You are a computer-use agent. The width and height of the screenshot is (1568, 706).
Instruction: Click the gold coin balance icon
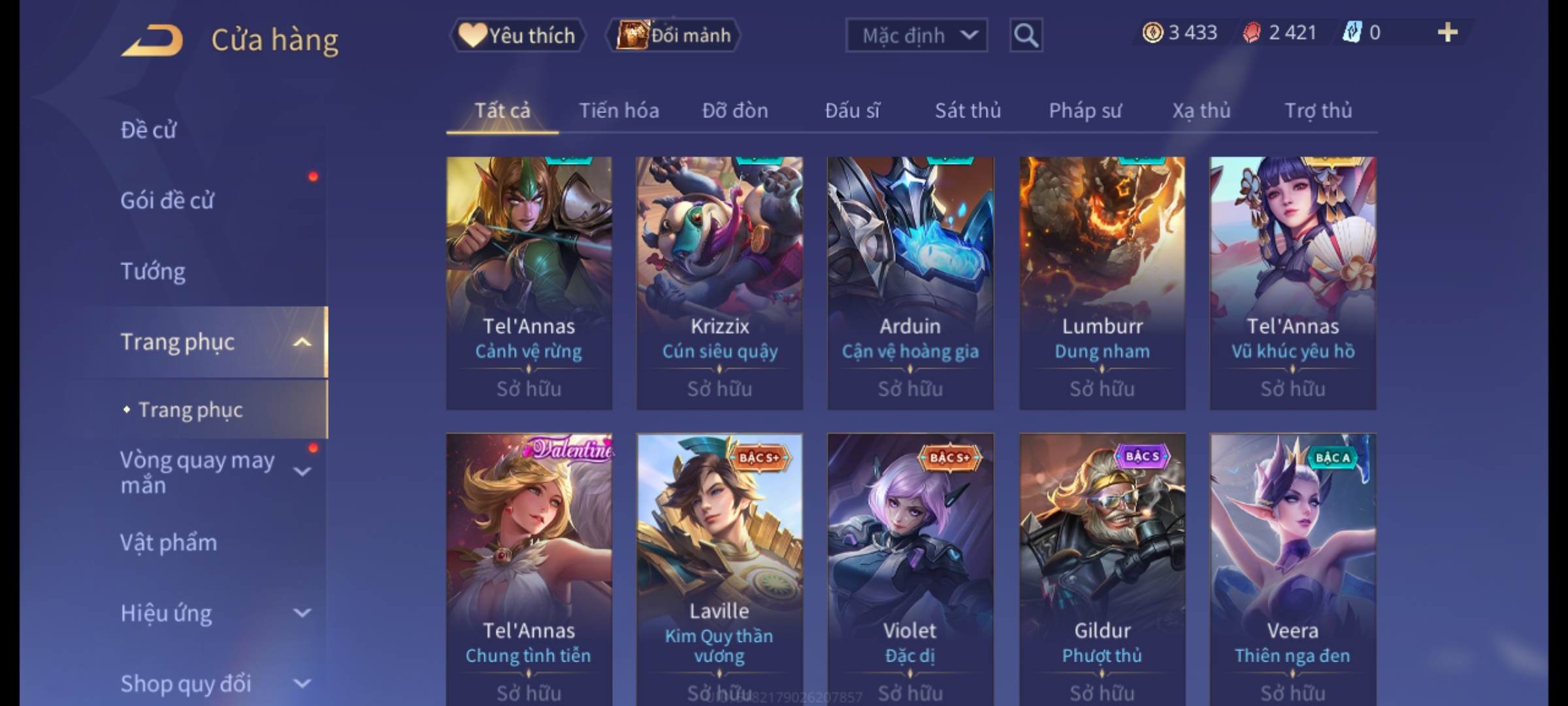1152,33
